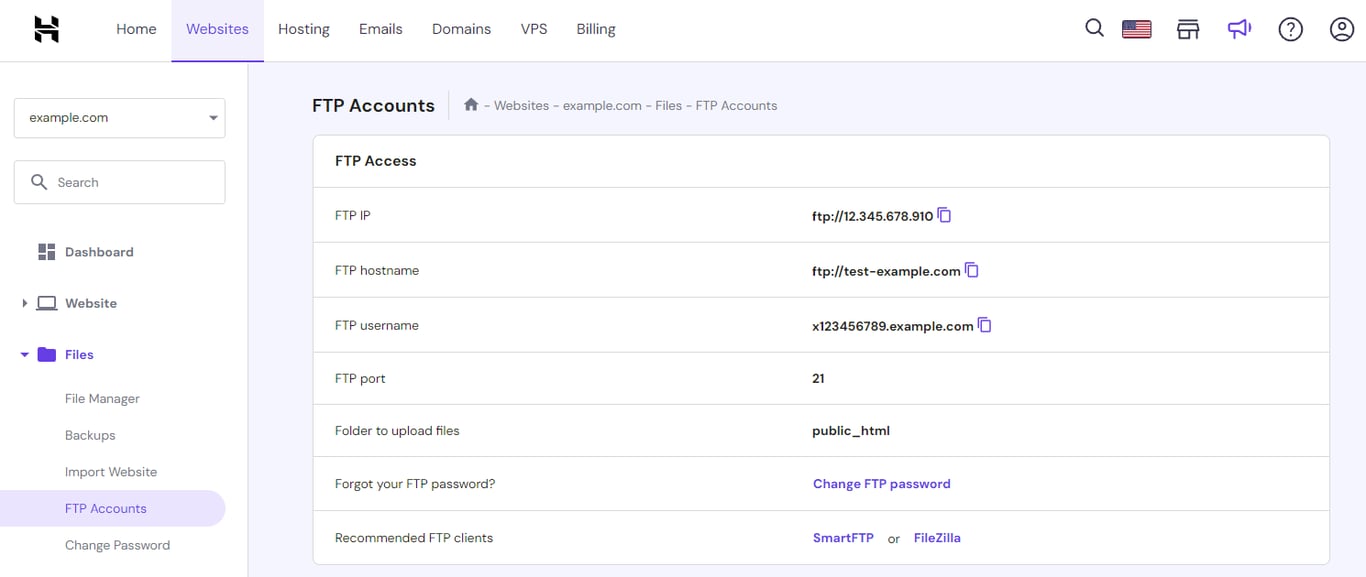Open help via the question mark icon
Image resolution: width=1366 pixels, height=577 pixels.
pyautogui.click(x=1290, y=29)
